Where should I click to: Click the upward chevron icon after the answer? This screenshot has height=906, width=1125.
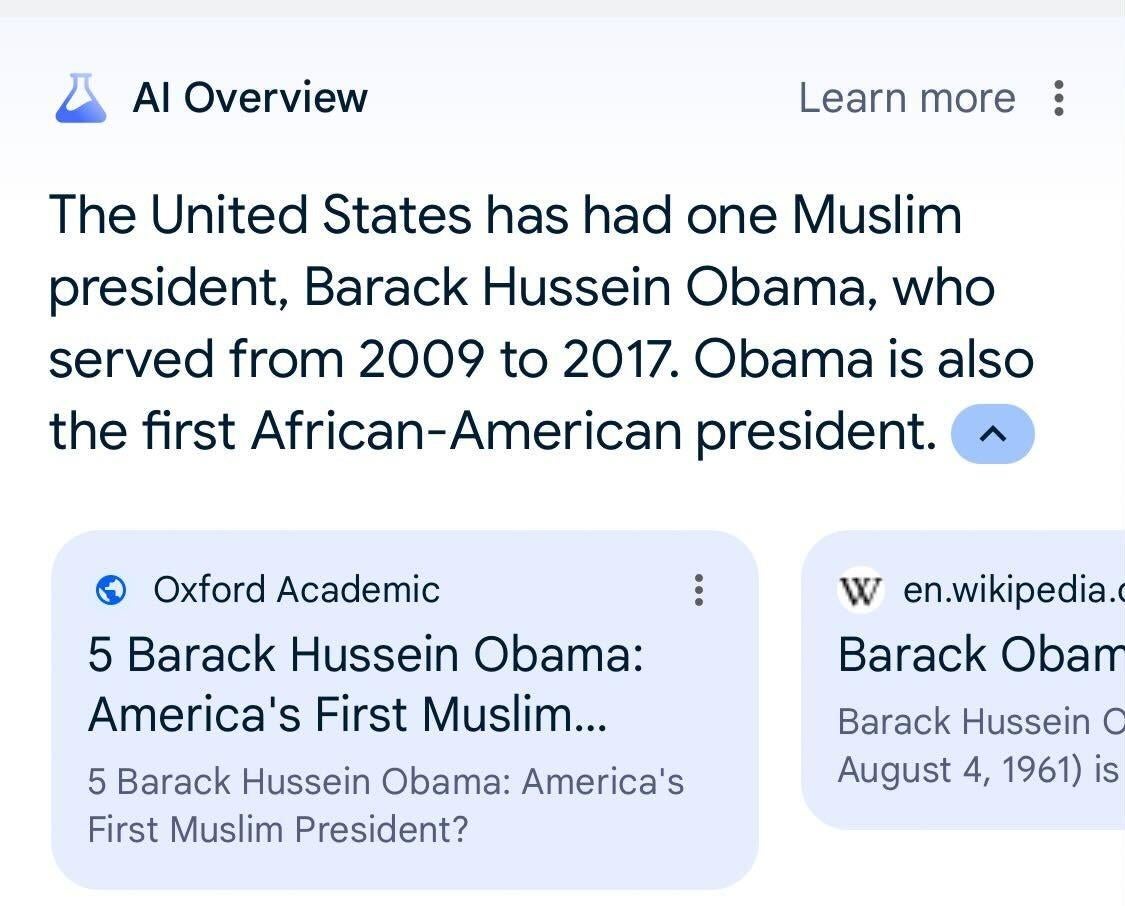coord(993,434)
